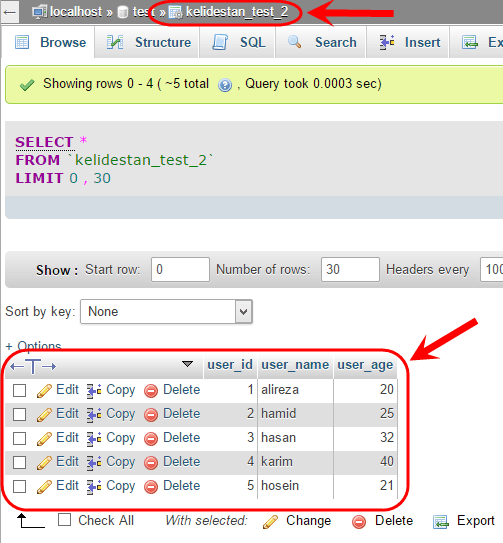Click the Start row input field
The image size is (503, 543).
tap(180, 269)
